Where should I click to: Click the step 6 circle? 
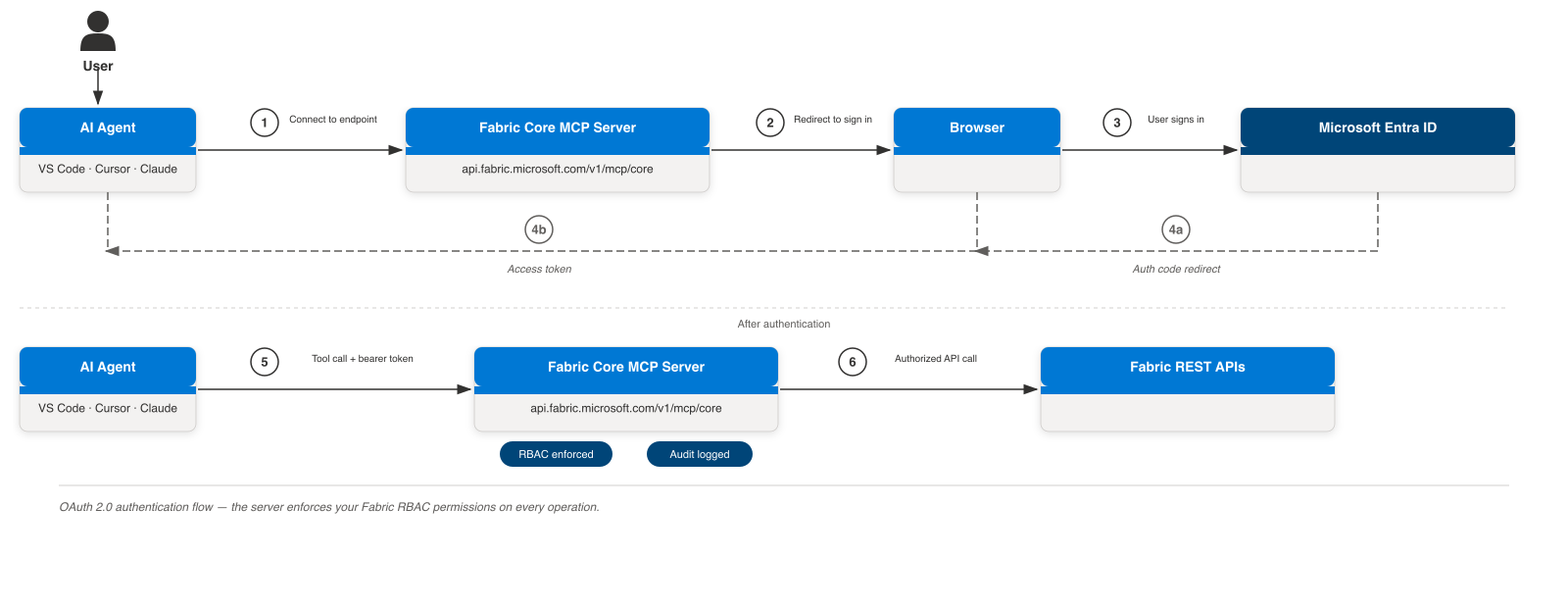click(x=853, y=362)
